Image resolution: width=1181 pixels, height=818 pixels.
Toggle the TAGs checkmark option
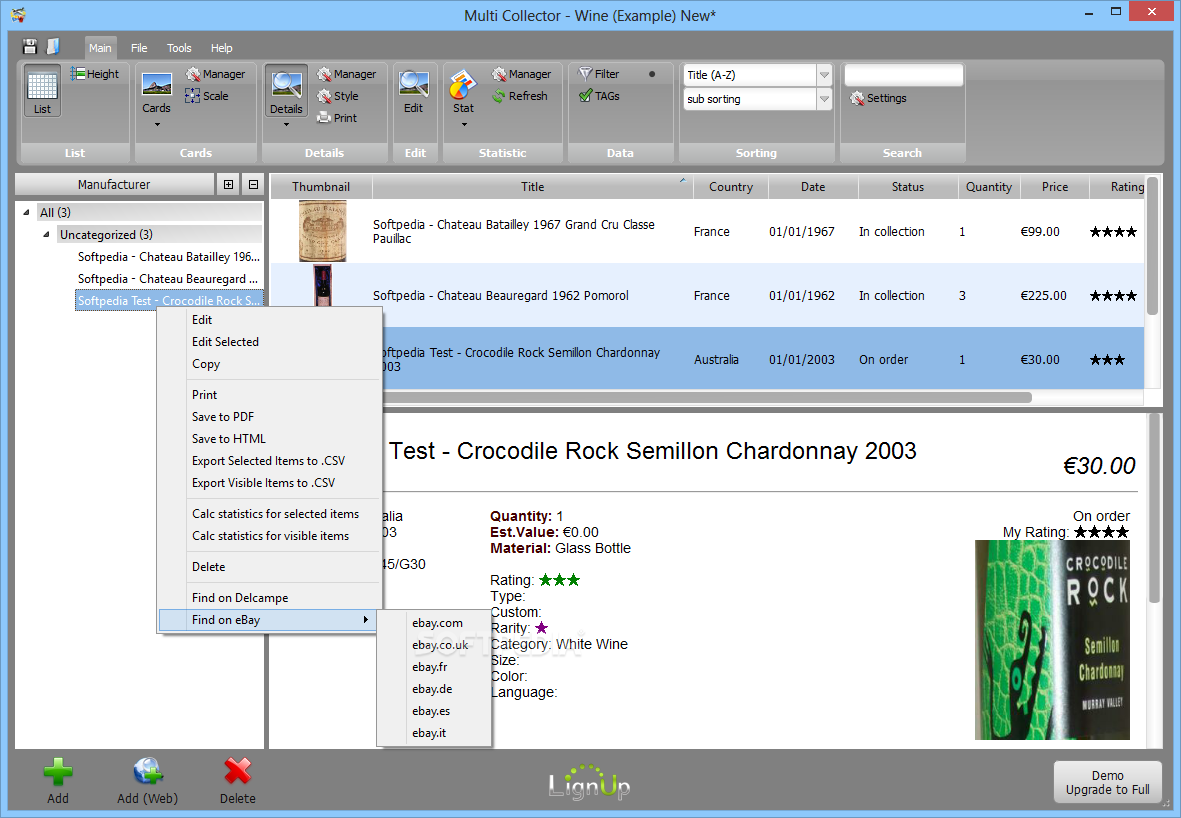[599, 96]
